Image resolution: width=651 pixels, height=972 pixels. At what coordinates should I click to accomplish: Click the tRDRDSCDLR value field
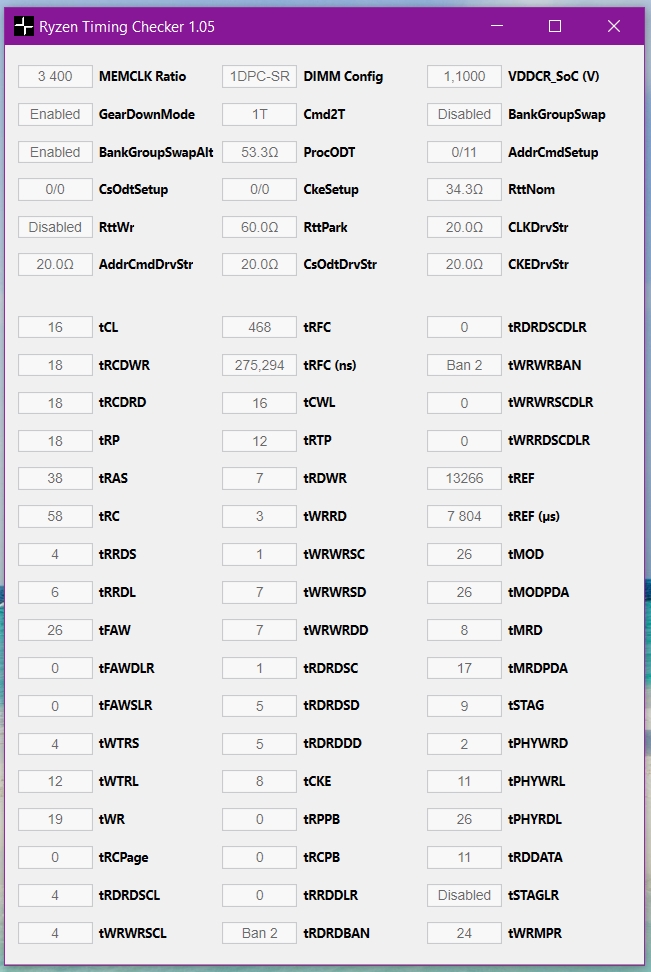pos(464,327)
